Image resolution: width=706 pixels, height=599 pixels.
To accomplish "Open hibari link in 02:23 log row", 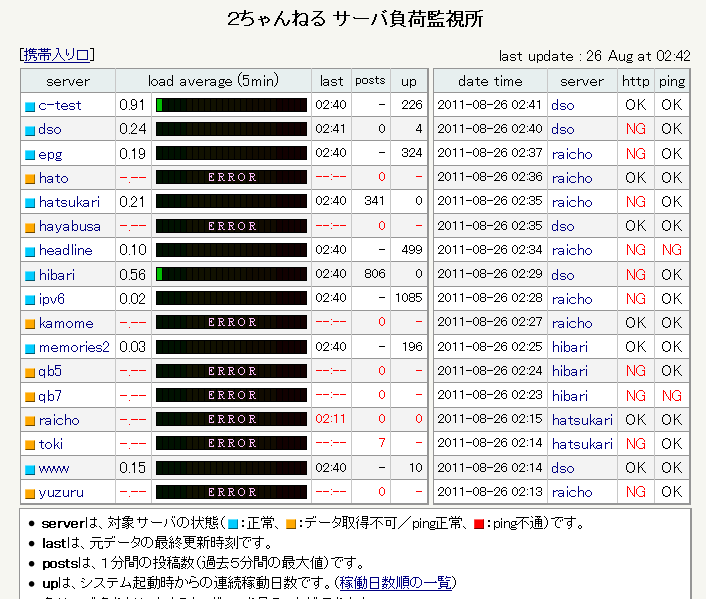I will pos(570,396).
